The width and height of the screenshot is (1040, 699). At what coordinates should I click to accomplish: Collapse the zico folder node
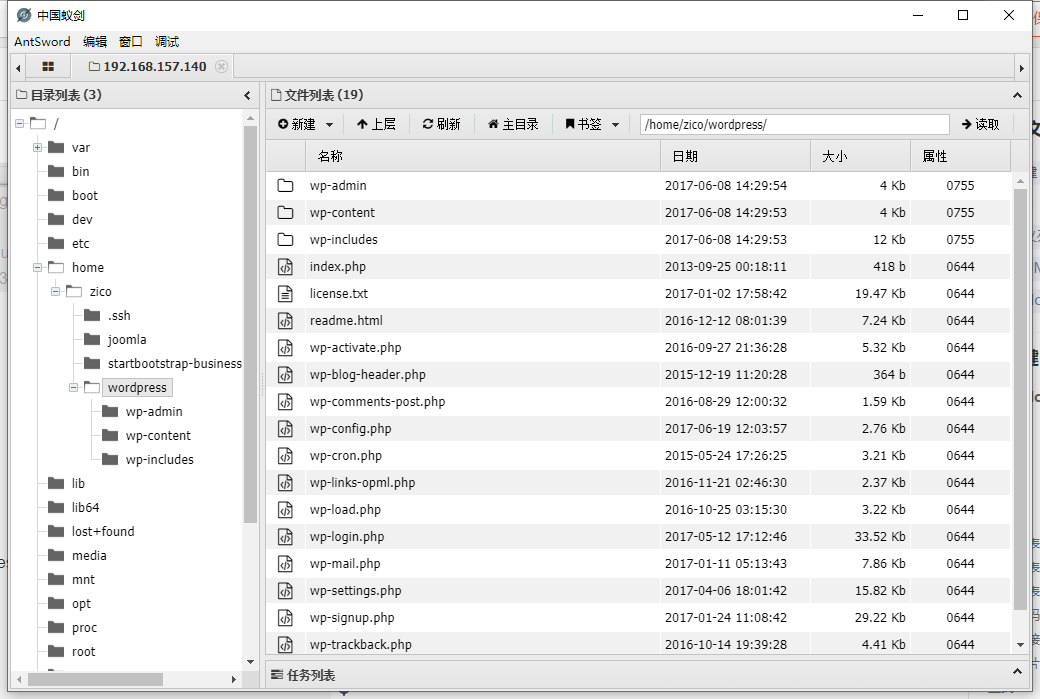[56, 291]
